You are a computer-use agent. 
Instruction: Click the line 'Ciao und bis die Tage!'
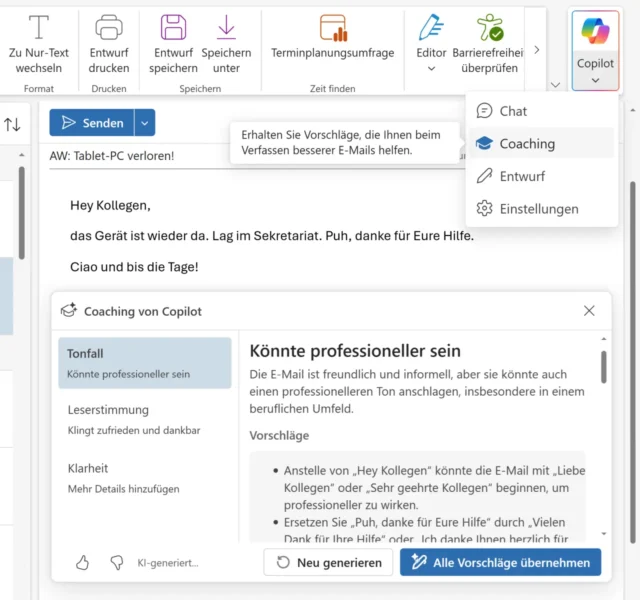pyautogui.click(x=134, y=267)
